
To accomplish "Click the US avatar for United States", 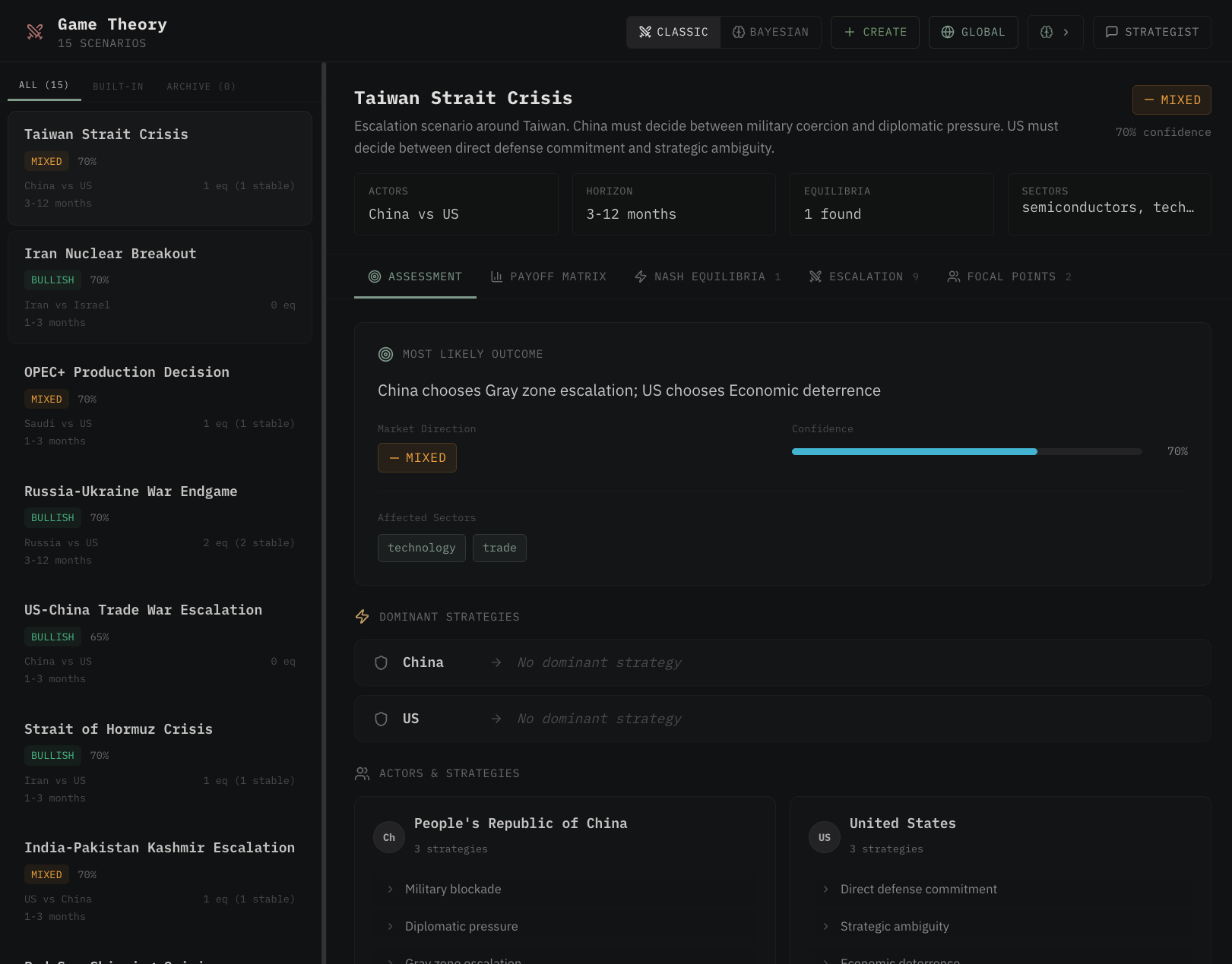I will pos(825,837).
